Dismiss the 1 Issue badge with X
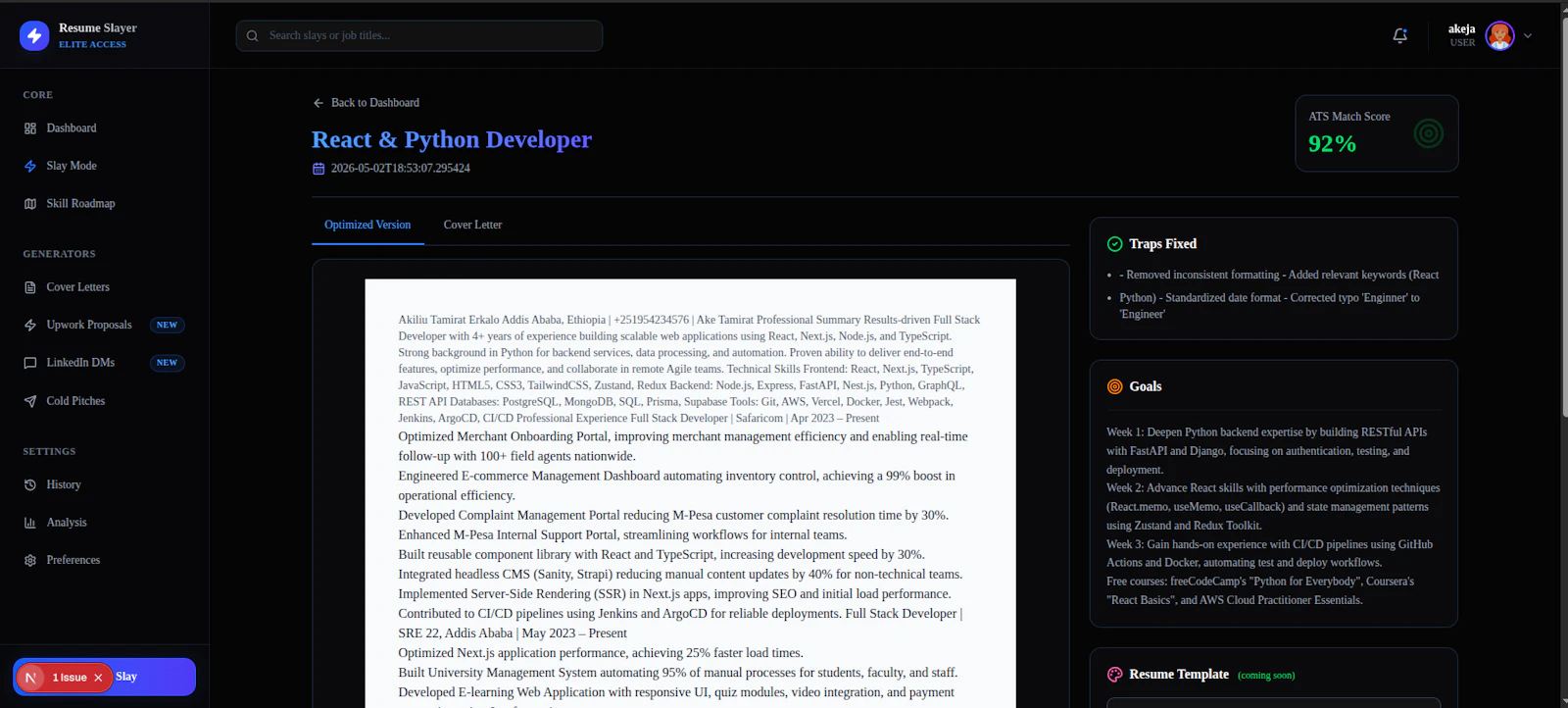The height and width of the screenshot is (708, 1568). pos(98,678)
